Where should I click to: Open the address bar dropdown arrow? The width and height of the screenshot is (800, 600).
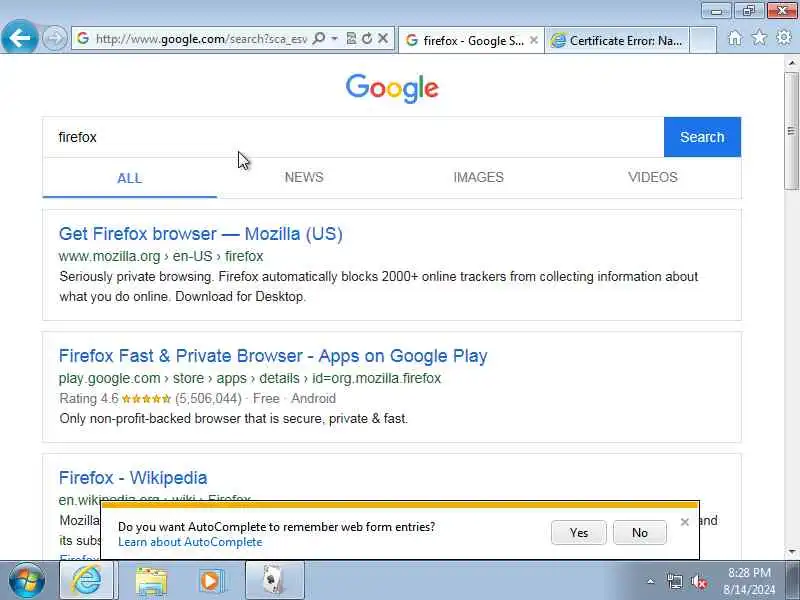[334, 38]
